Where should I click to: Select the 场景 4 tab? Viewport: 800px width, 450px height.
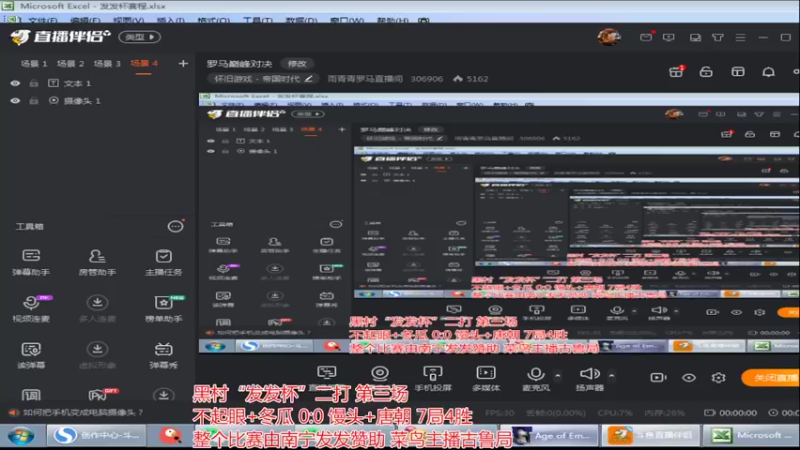click(x=144, y=64)
